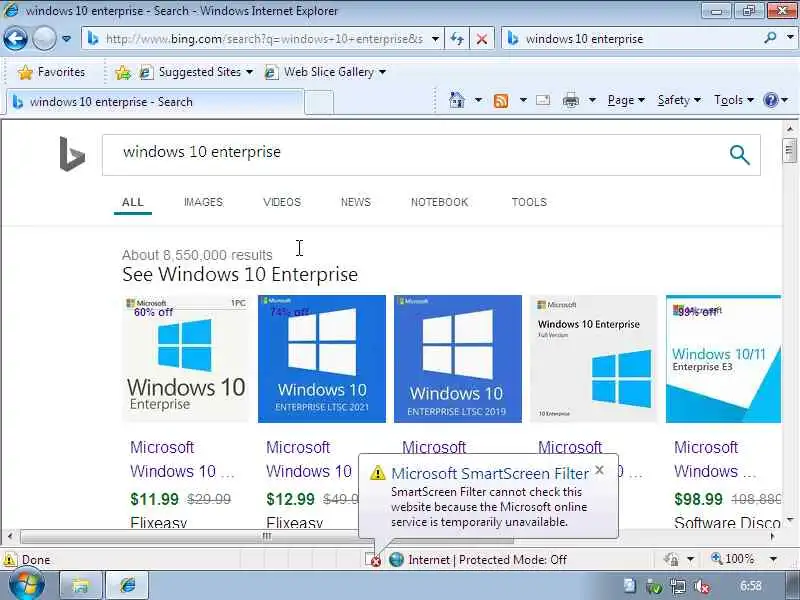Open the Enterprise LTSC 2021 product thumbnail
Screen dimensions: 800x600
(x=322, y=359)
